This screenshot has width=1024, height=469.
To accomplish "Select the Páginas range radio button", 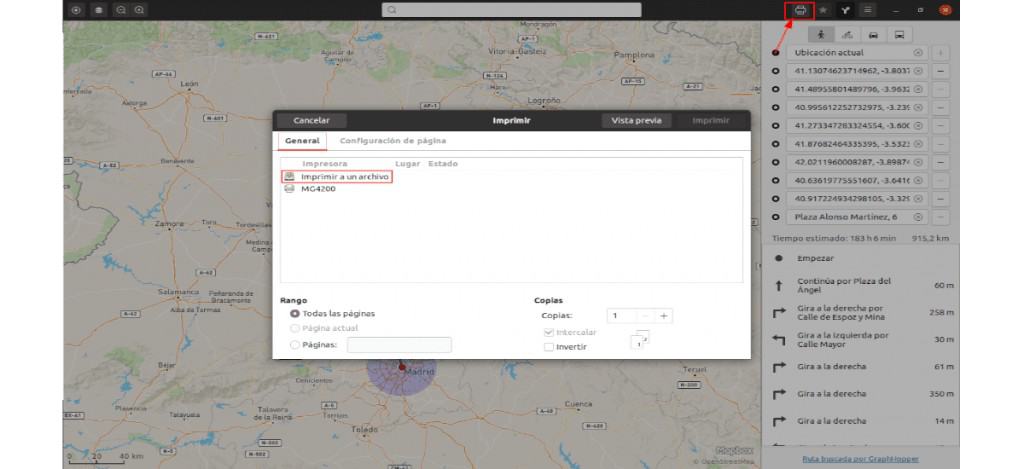I will coord(295,345).
